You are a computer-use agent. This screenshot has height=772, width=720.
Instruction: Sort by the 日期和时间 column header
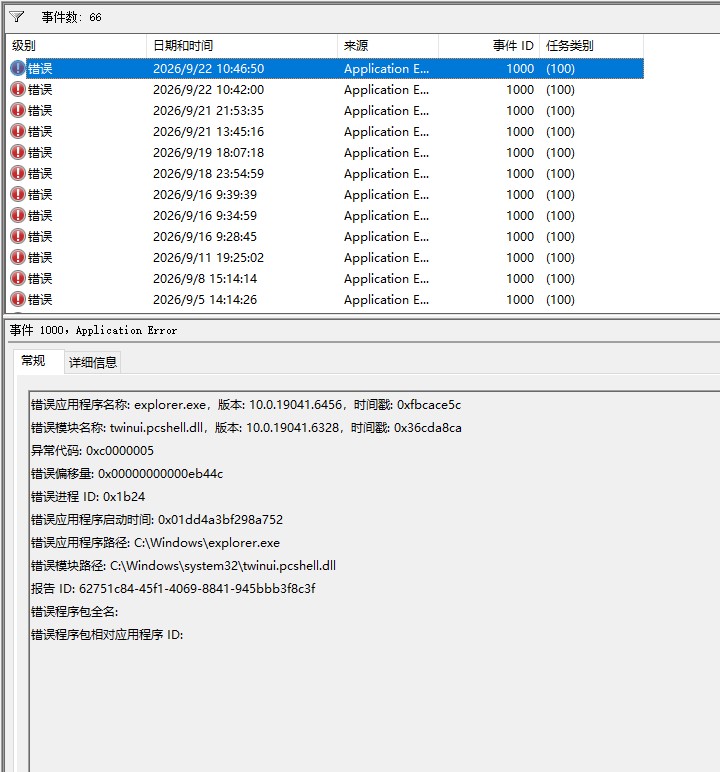pyautogui.click(x=242, y=46)
